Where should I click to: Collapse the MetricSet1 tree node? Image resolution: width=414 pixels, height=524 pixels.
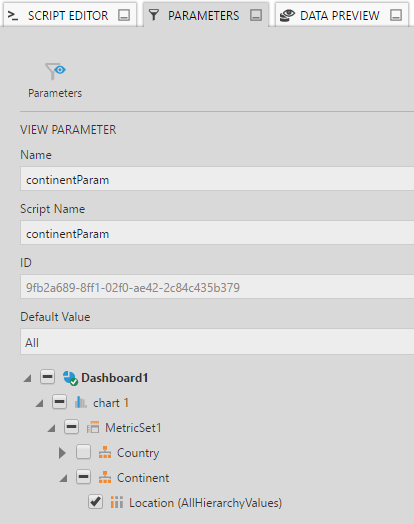[x=52, y=428]
